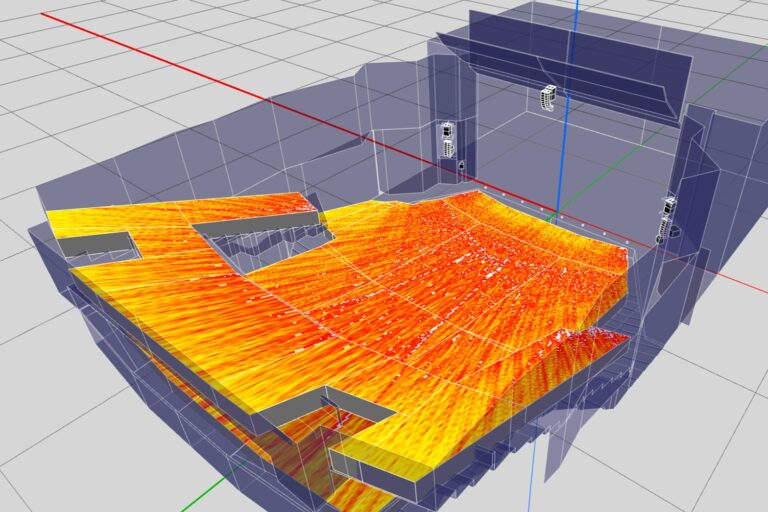
Task: Pick the small speaker beside left array
Action: point(461,165)
